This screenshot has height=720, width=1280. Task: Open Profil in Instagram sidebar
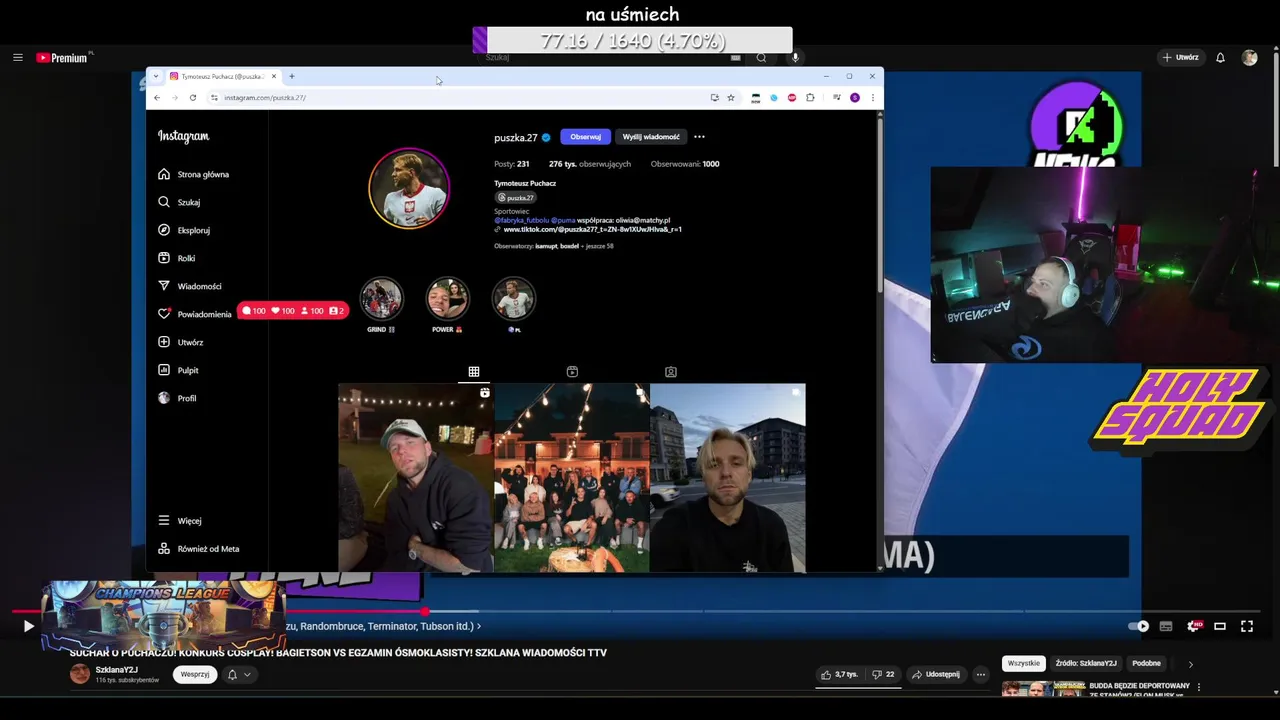click(x=178, y=398)
